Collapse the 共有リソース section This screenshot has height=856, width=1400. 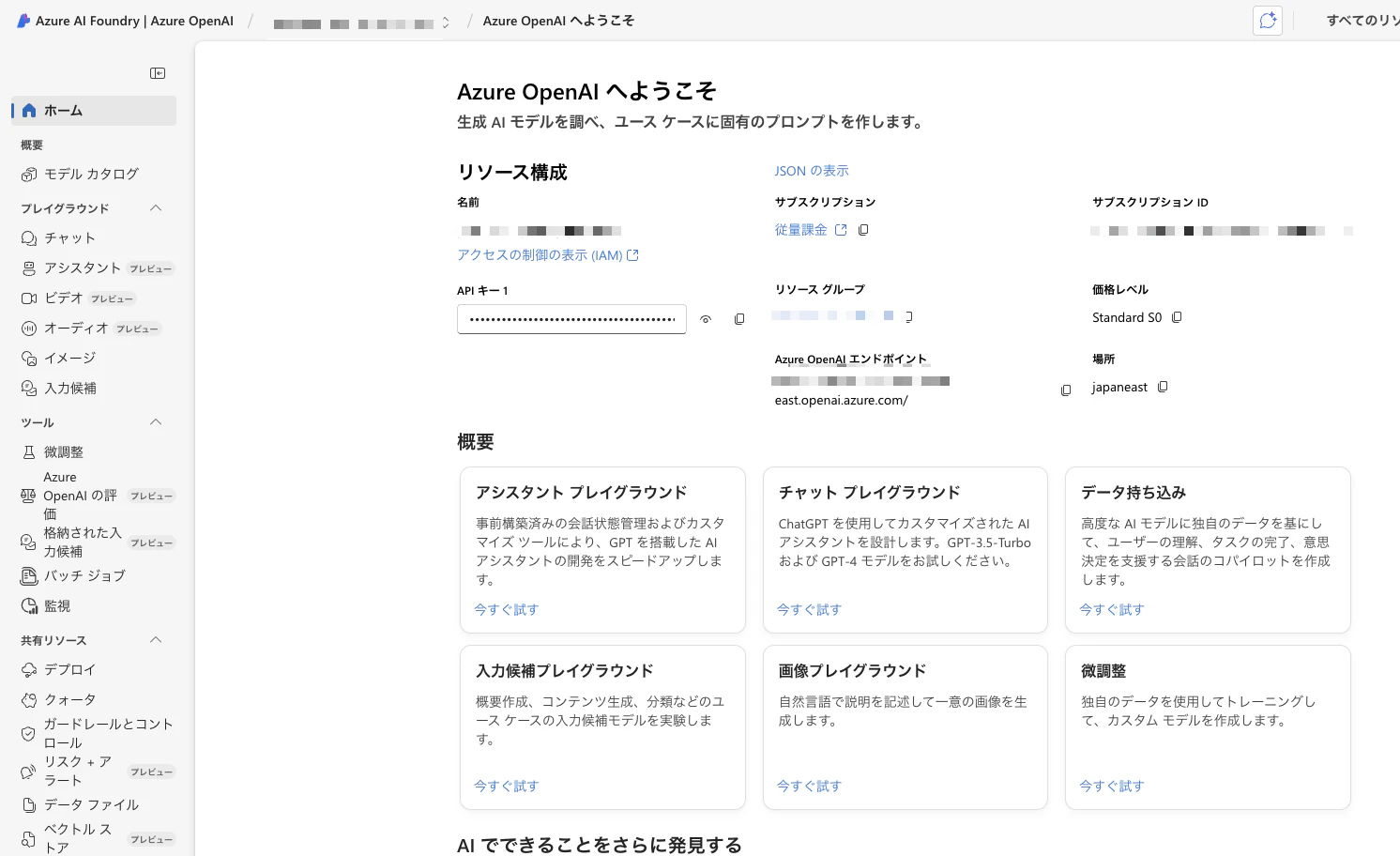point(156,639)
